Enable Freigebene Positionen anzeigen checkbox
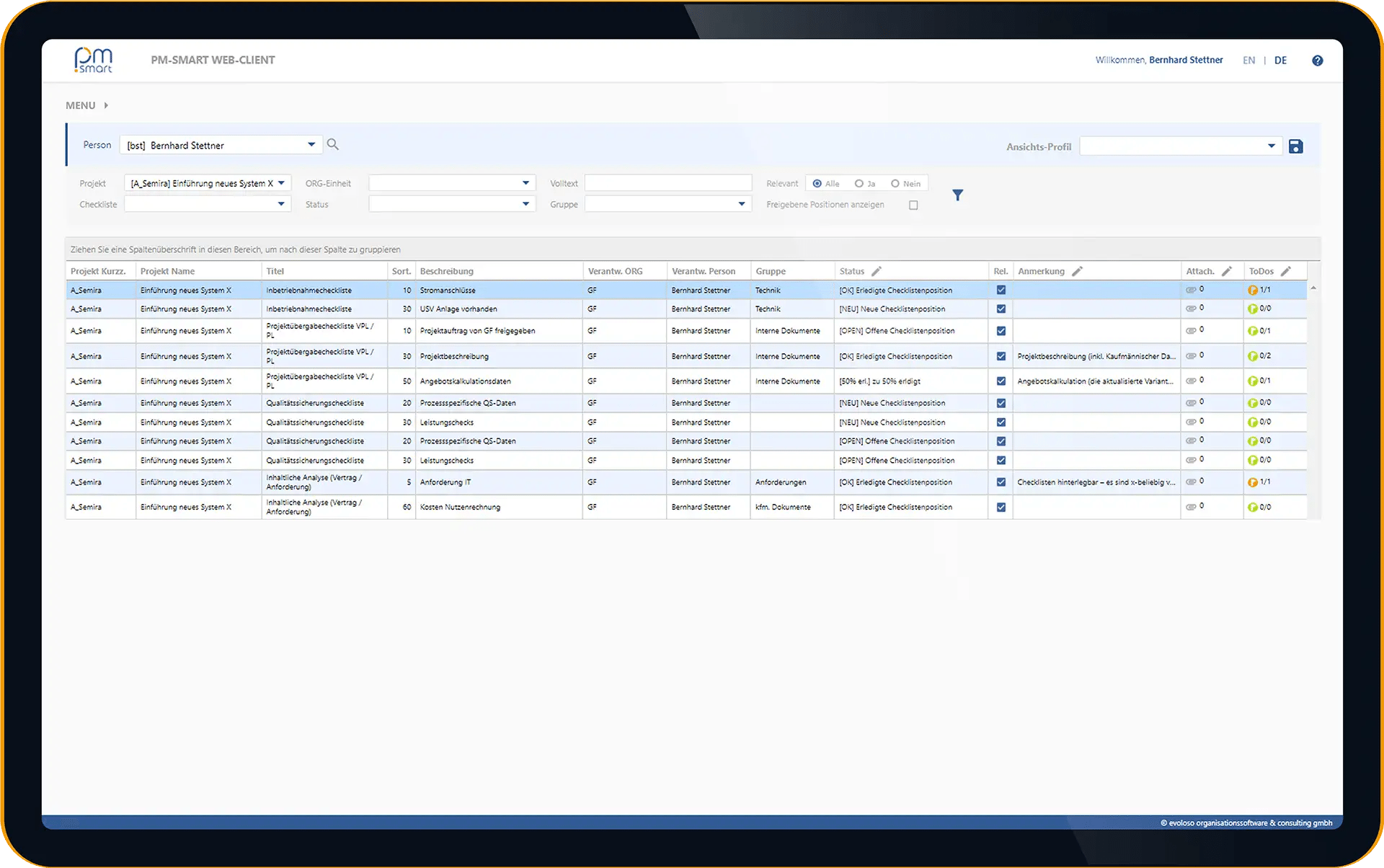The height and width of the screenshot is (868, 1384). 913,205
